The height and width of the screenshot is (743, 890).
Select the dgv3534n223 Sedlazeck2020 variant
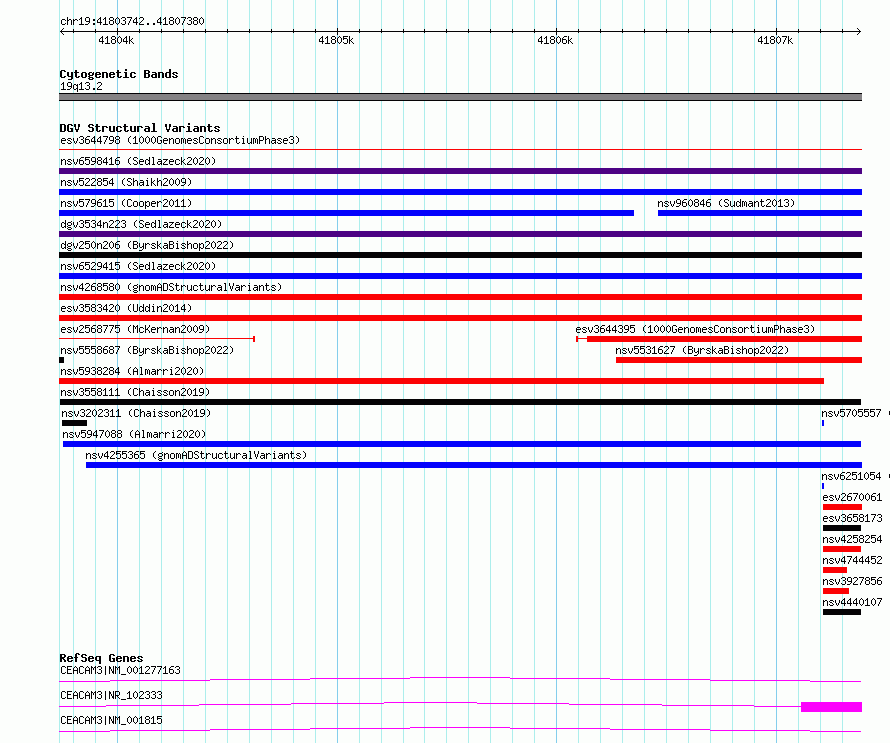pyautogui.click(x=460, y=234)
